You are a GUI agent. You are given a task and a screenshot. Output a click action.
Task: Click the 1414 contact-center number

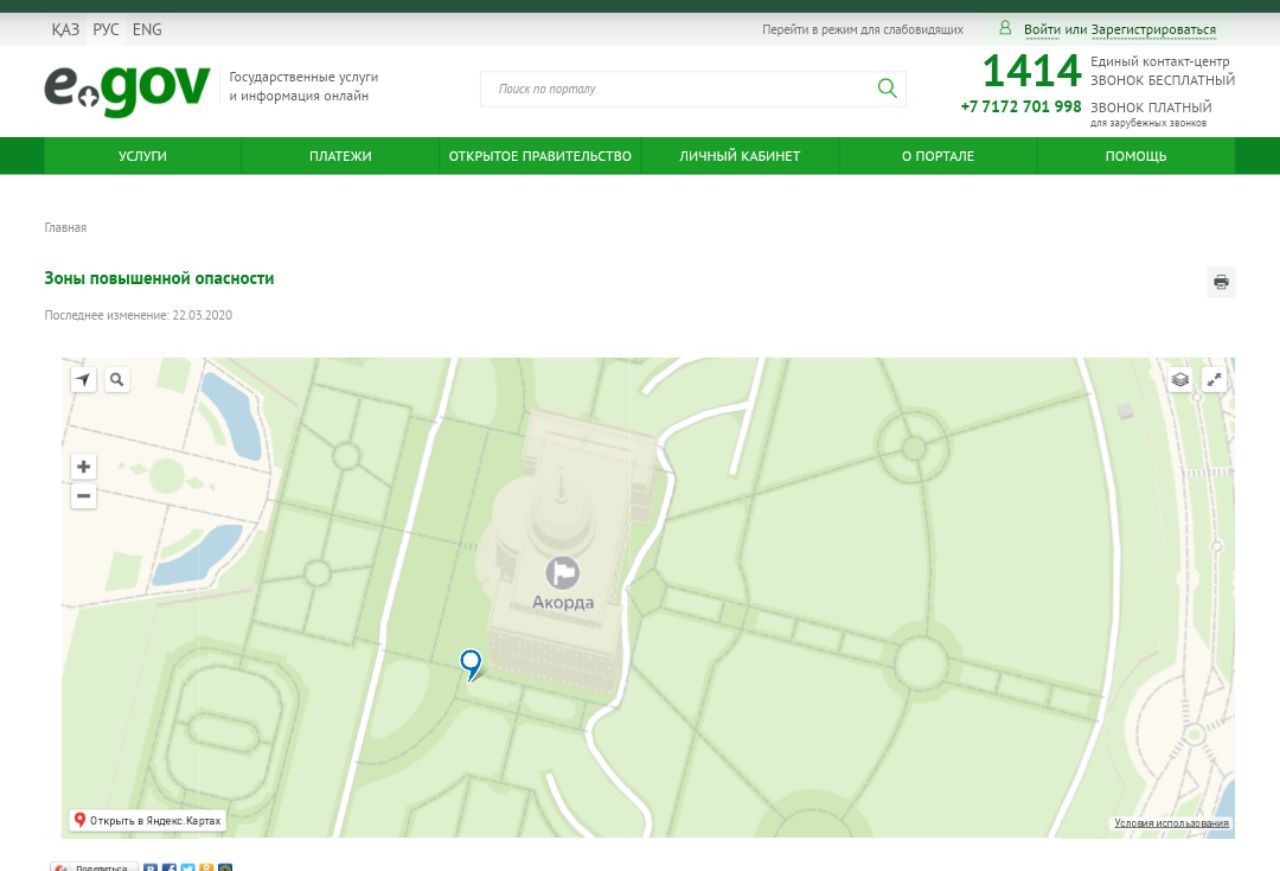1032,72
